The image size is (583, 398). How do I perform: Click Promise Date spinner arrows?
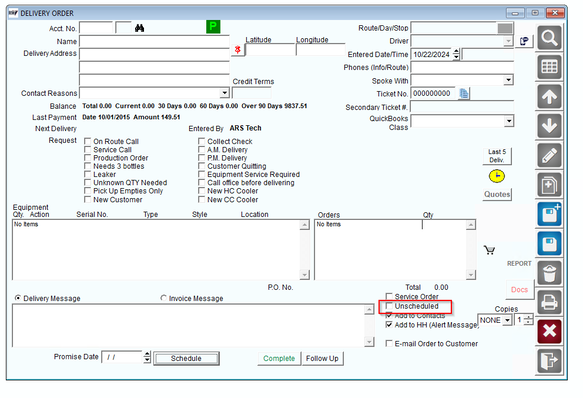[x=147, y=357]
